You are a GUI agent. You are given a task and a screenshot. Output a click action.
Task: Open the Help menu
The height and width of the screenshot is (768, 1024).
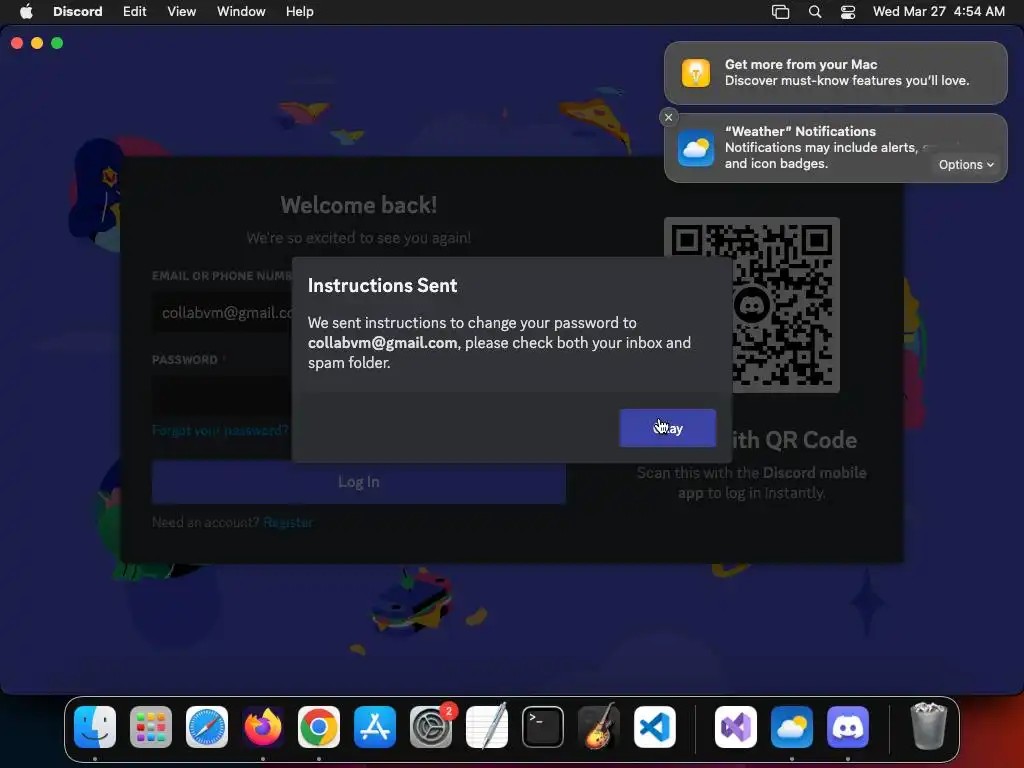[x=300, y=11]
